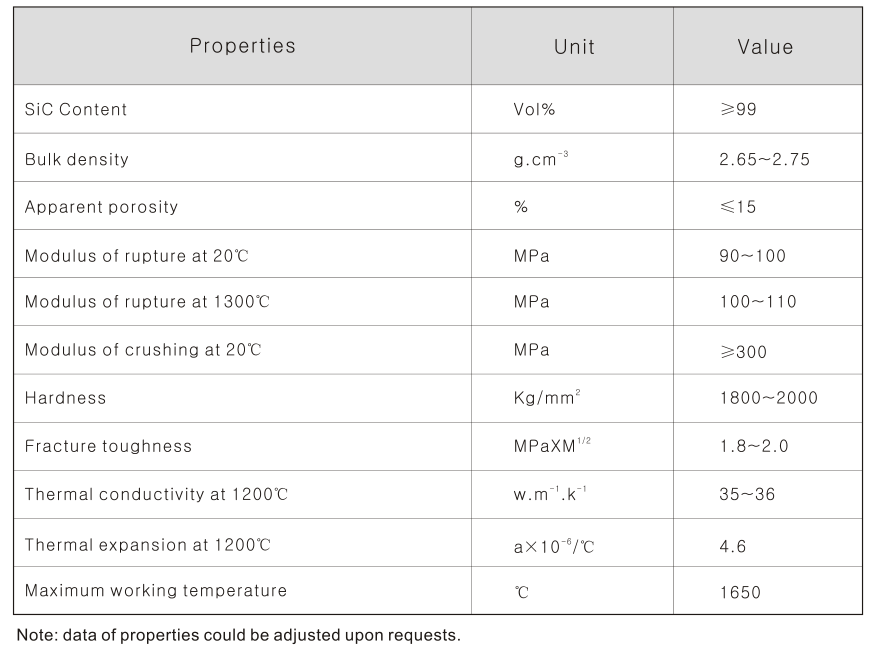The width and height of the screenshot is (874, 669).
Task: Select the Hardness row label
Action: coord(65,398)
